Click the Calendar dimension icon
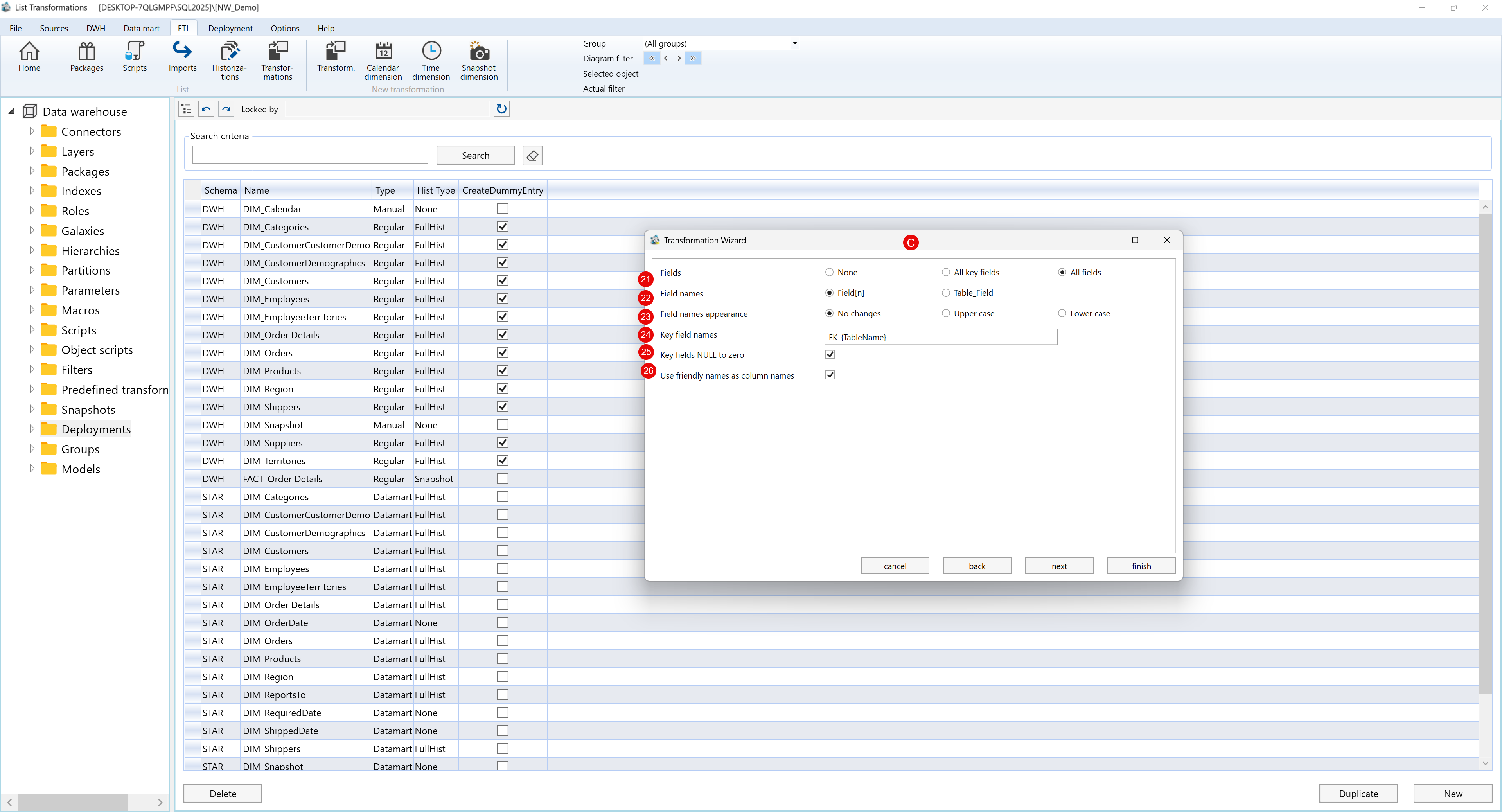 (383, 52)
